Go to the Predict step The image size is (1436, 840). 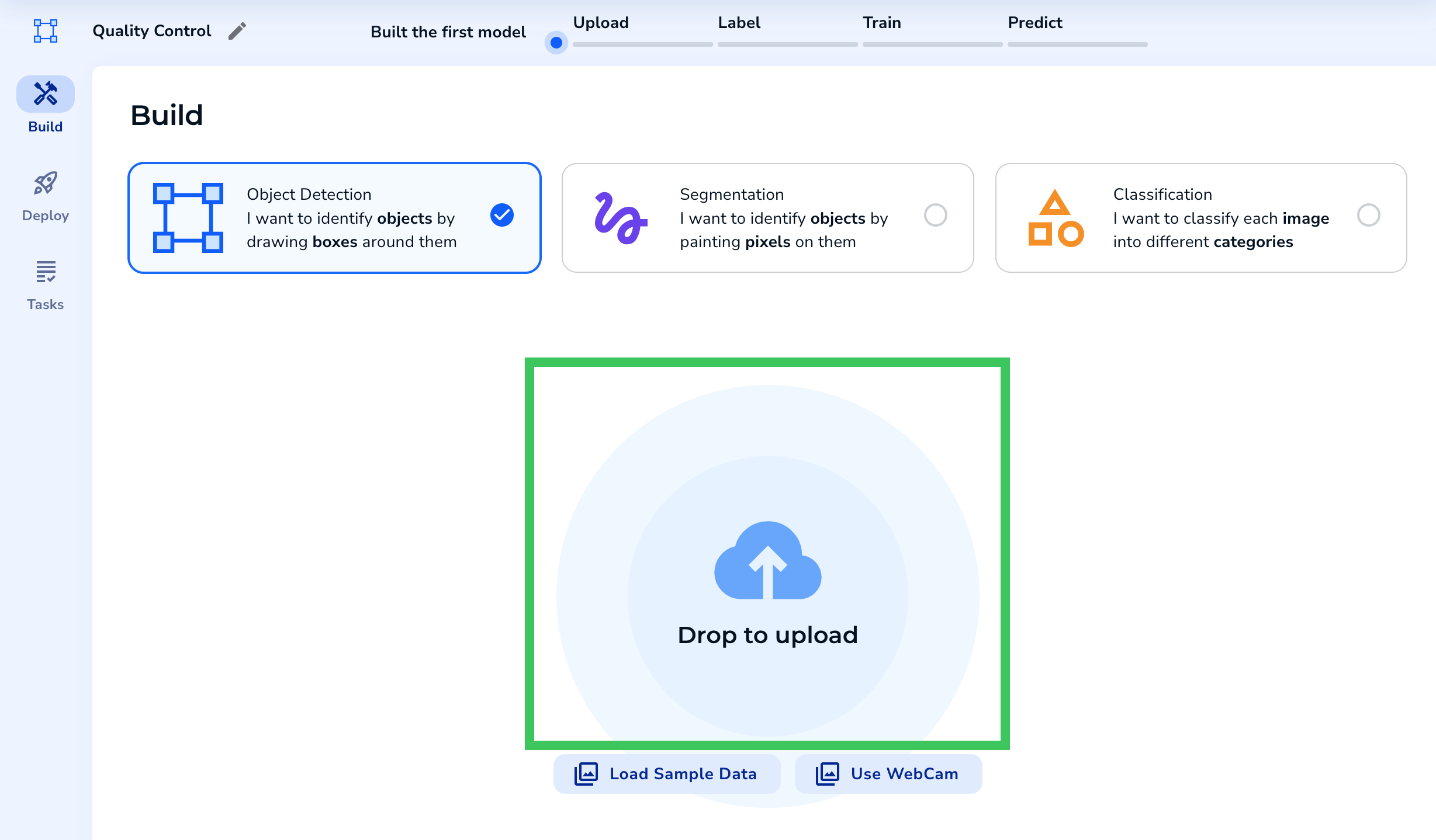point(1034,23)
